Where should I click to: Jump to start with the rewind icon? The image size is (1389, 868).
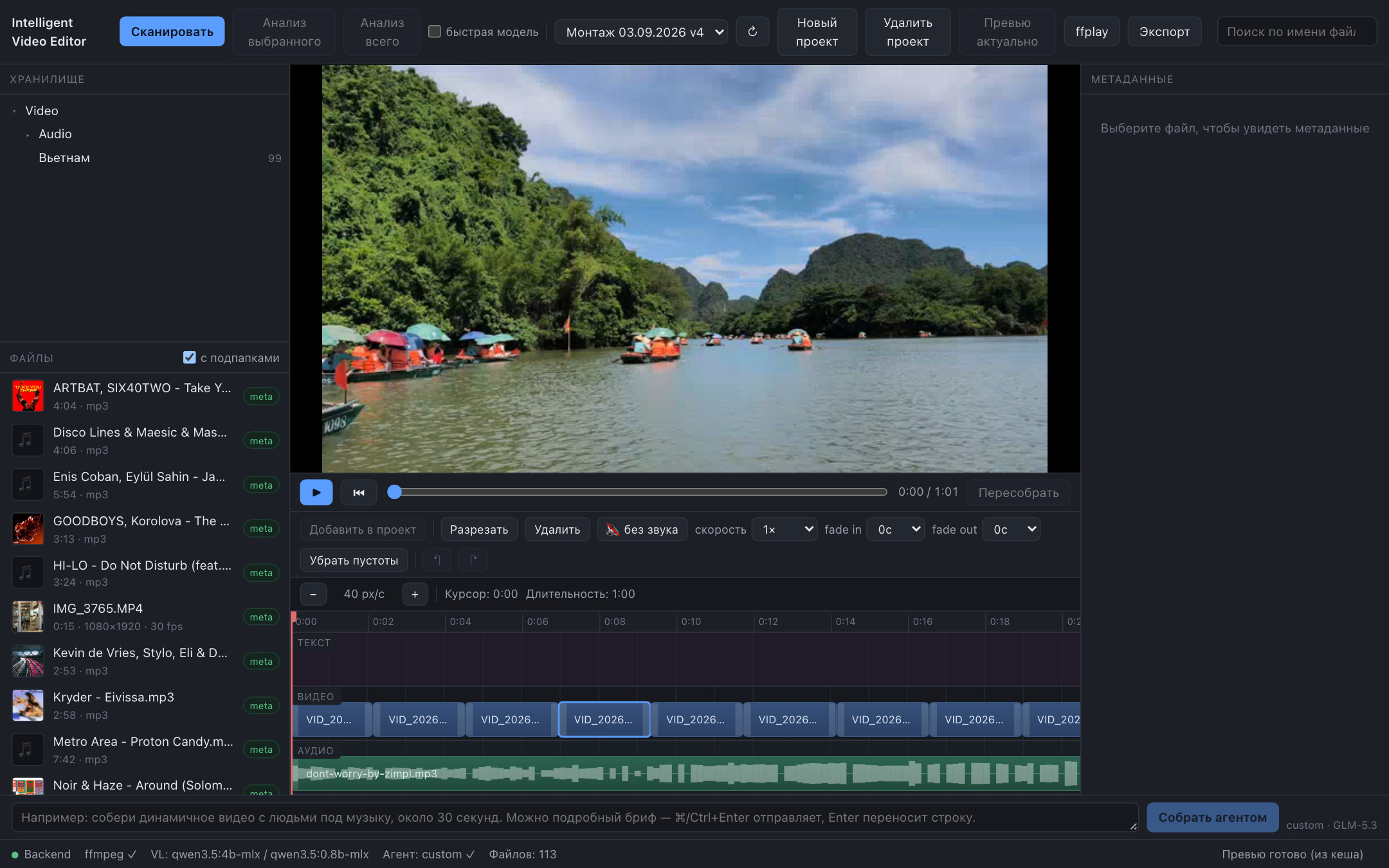click(359, 493)
